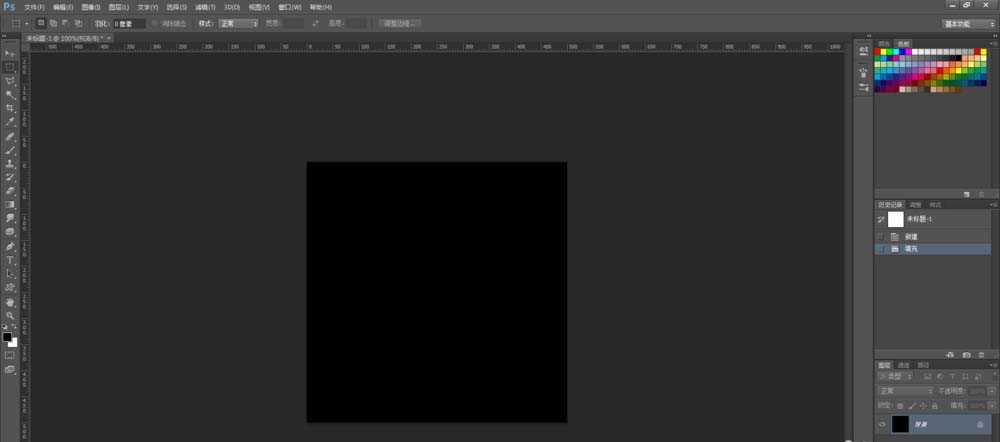Open the 文件(F) menu
Screen dimensions: 1000x442
(x=34, y=7)
